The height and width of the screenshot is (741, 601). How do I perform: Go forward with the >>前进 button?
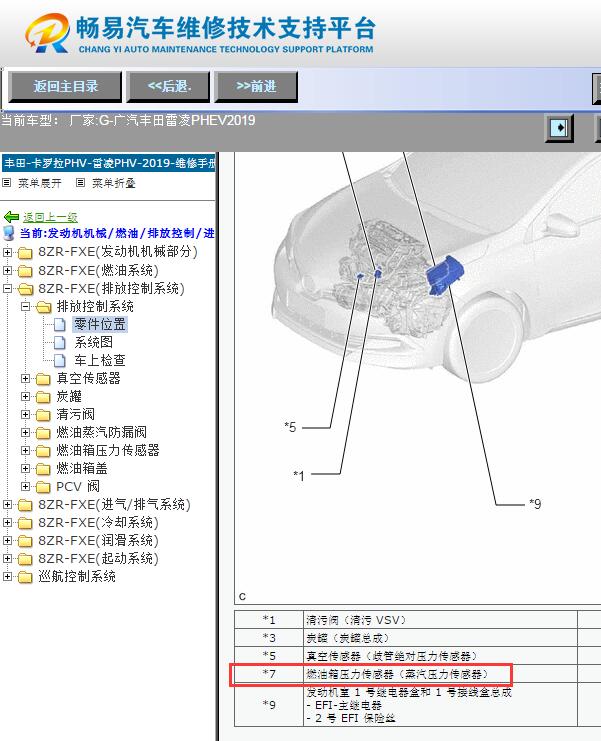click(256, 86)
